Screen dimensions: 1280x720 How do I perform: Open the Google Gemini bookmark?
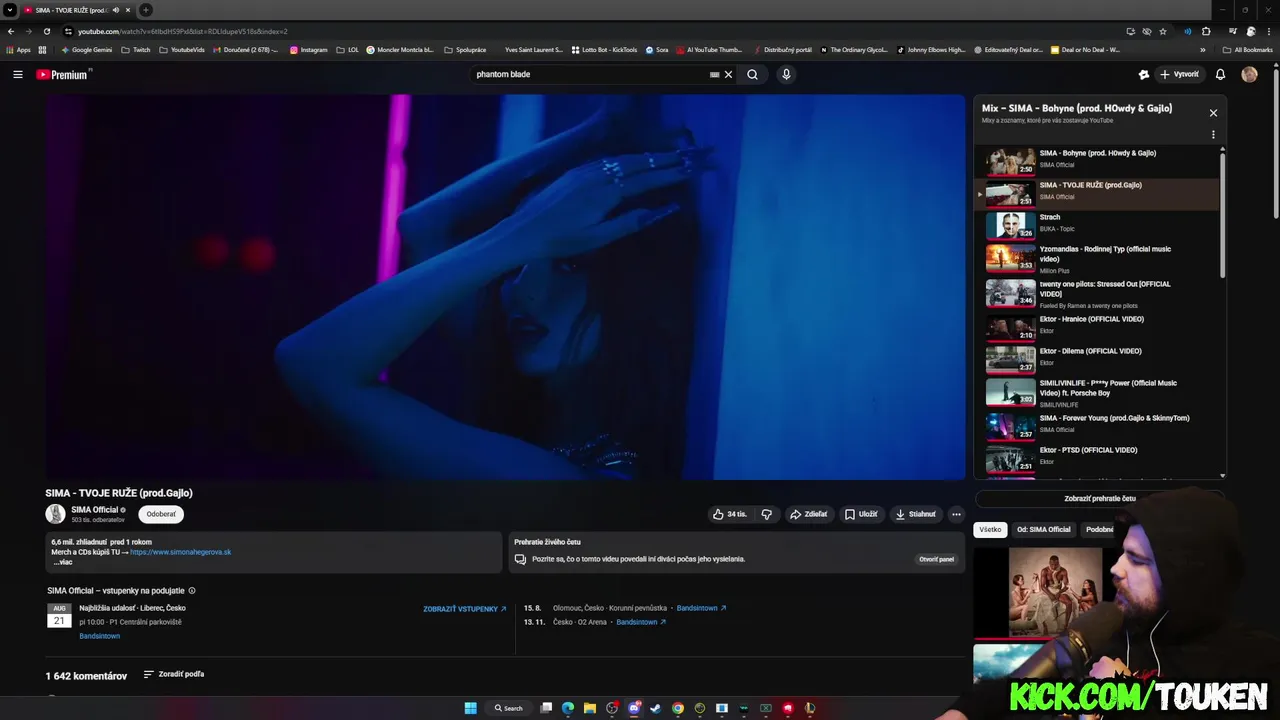point(87,49)
